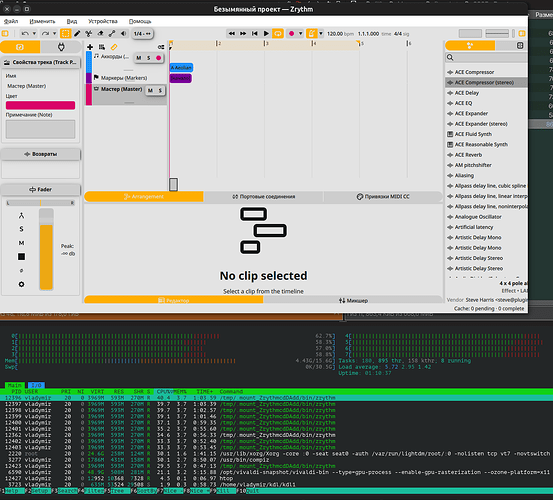Click the purple start marker on timeline

[x=181, y=78]
